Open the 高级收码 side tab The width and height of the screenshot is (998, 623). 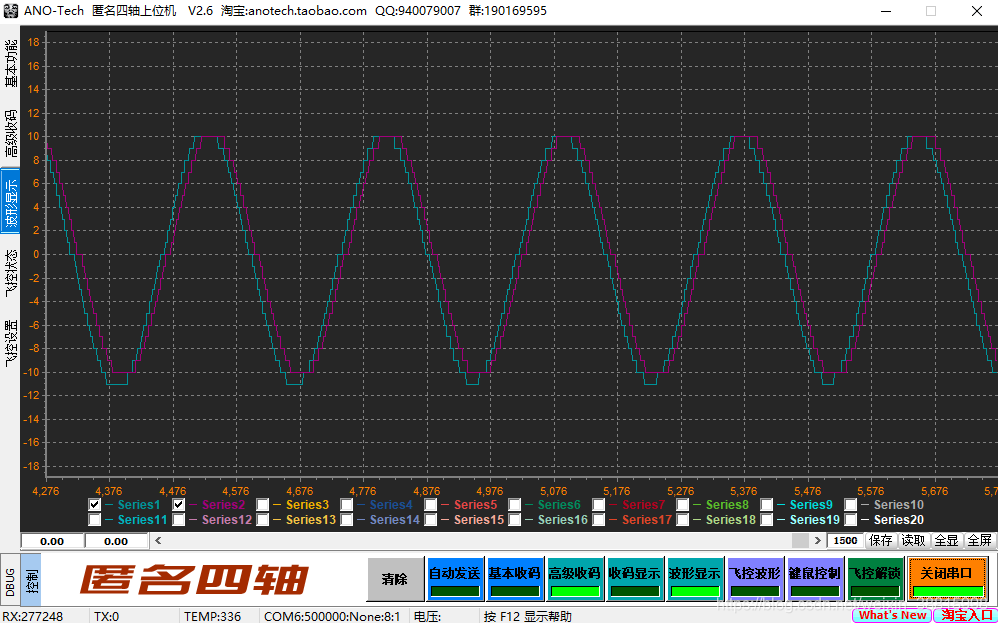point(10,134)
